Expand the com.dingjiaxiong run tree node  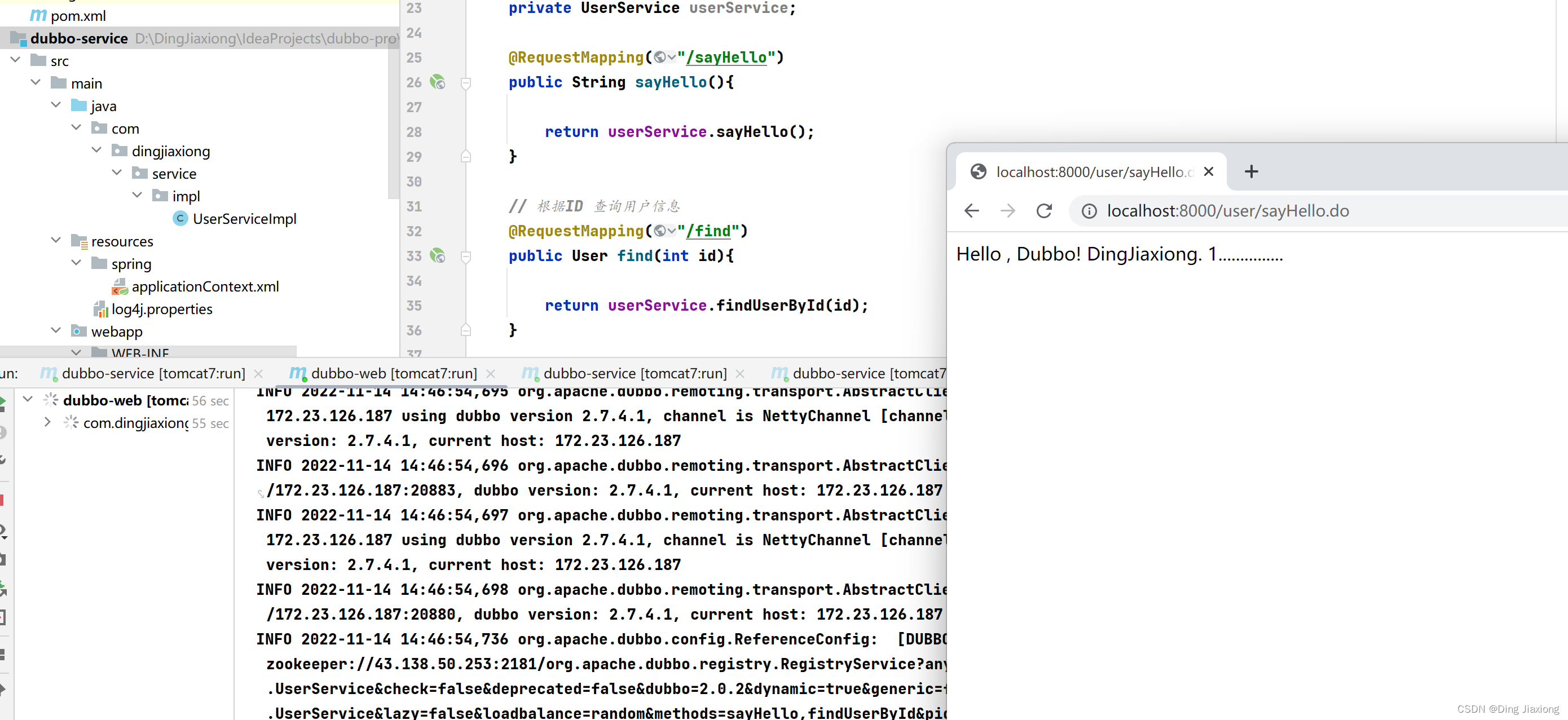pyautogui.click(x=47, y=422)
